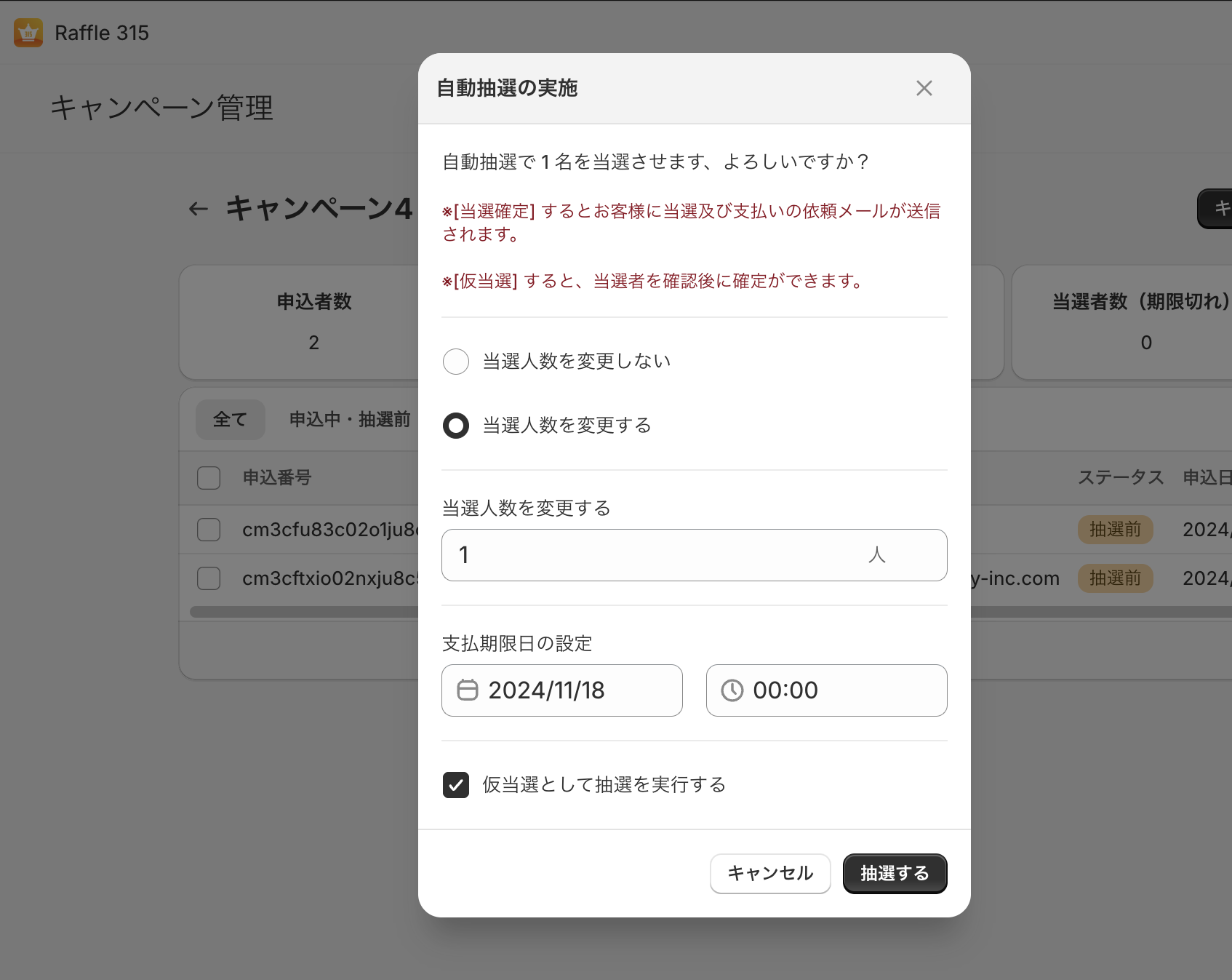Click the 申込者数 stat card

click(x=299, y=322)
